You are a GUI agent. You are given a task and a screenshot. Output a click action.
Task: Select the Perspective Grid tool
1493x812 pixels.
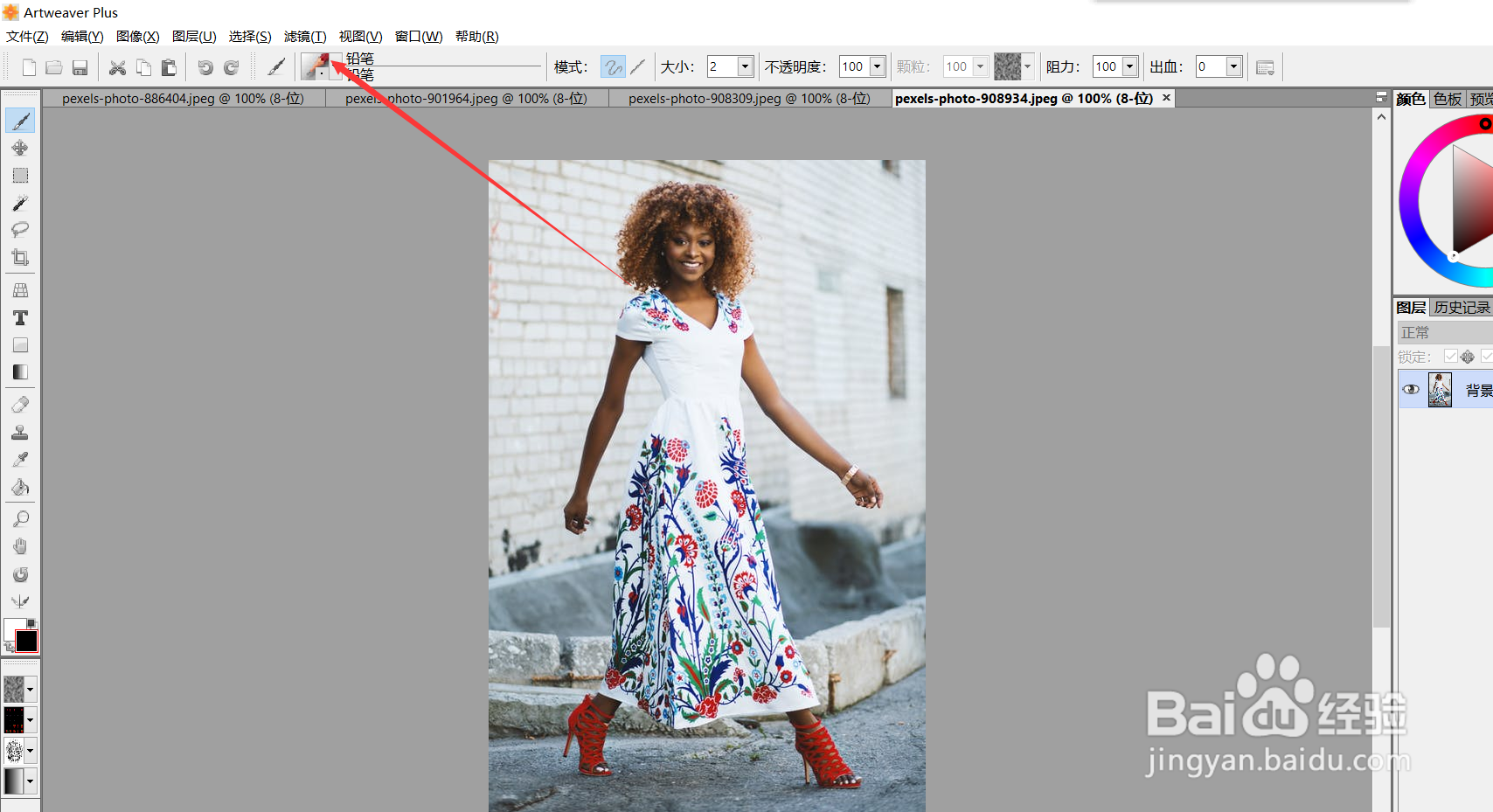pyautogui.click(x=20, y=290)
